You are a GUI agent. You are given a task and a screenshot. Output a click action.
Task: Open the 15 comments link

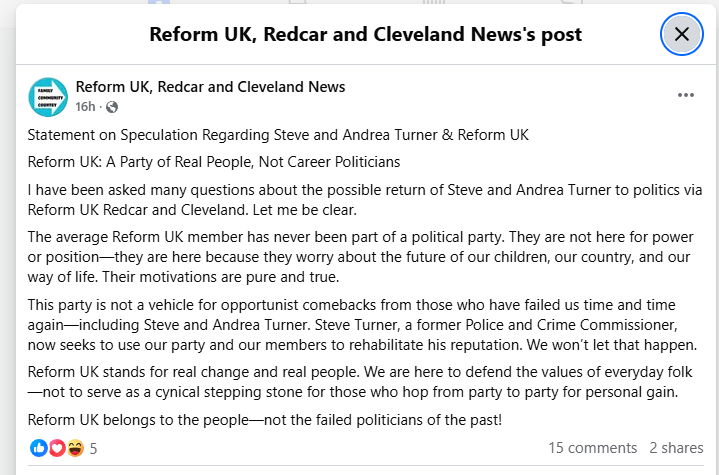coord(592,448)
